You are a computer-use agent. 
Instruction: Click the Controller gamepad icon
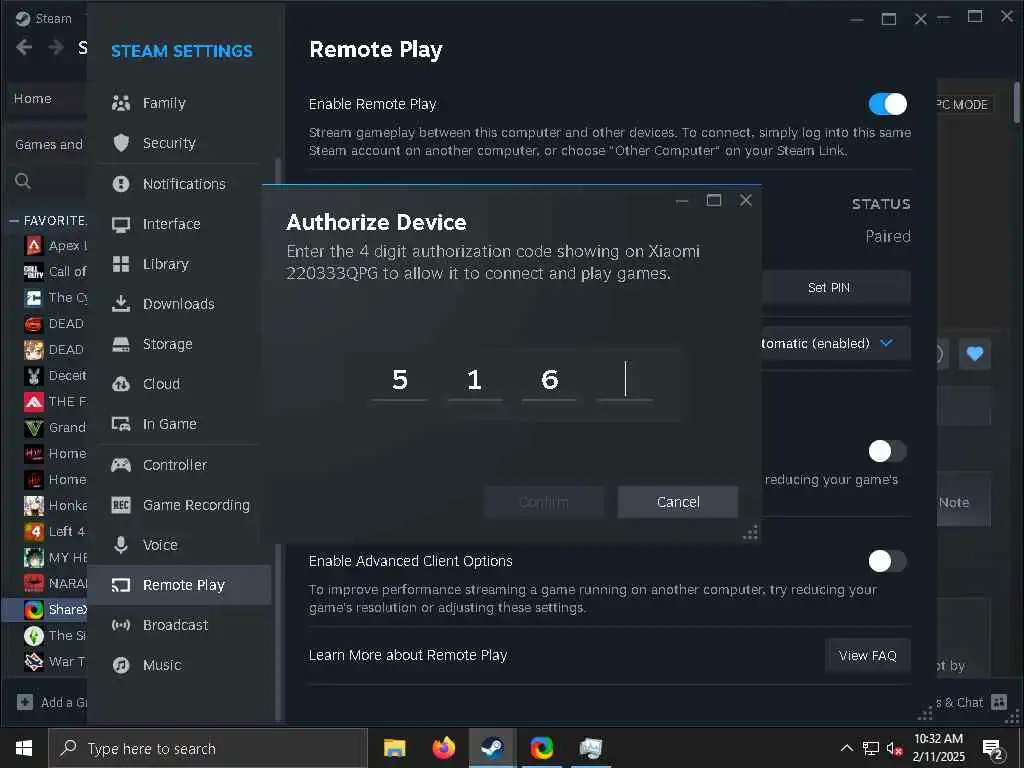pyautogui.click(x=121, y=465)
